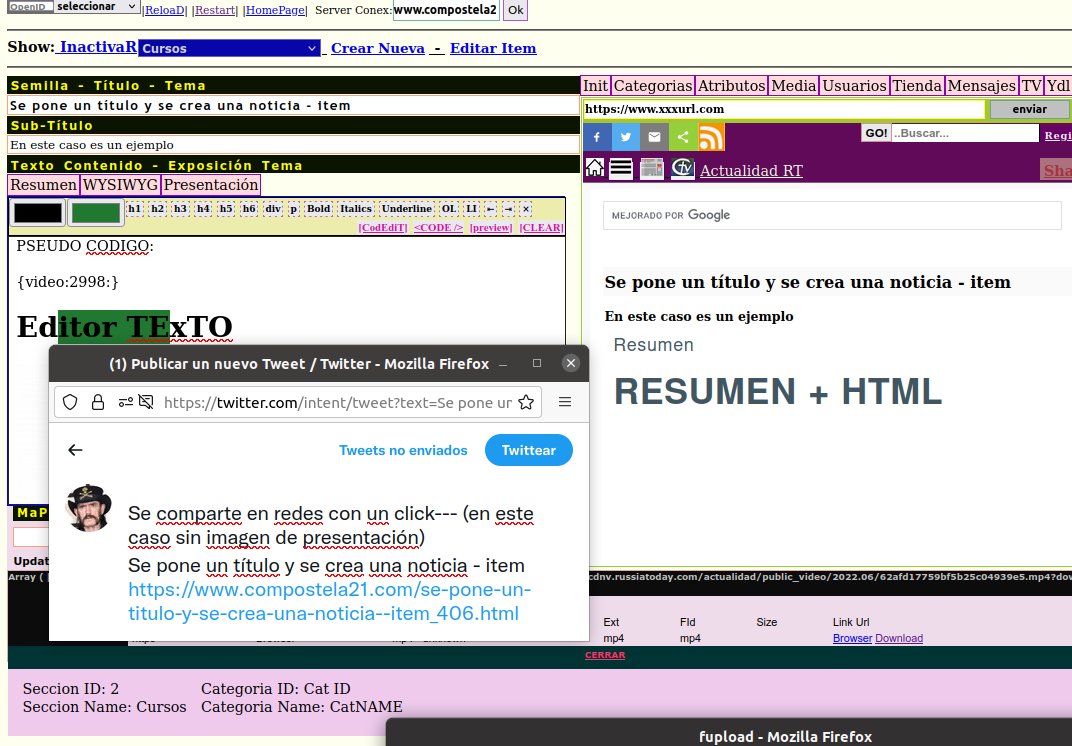Open the Atributos tab
This screenshot has height=746, width=1072.
[732, 85]
